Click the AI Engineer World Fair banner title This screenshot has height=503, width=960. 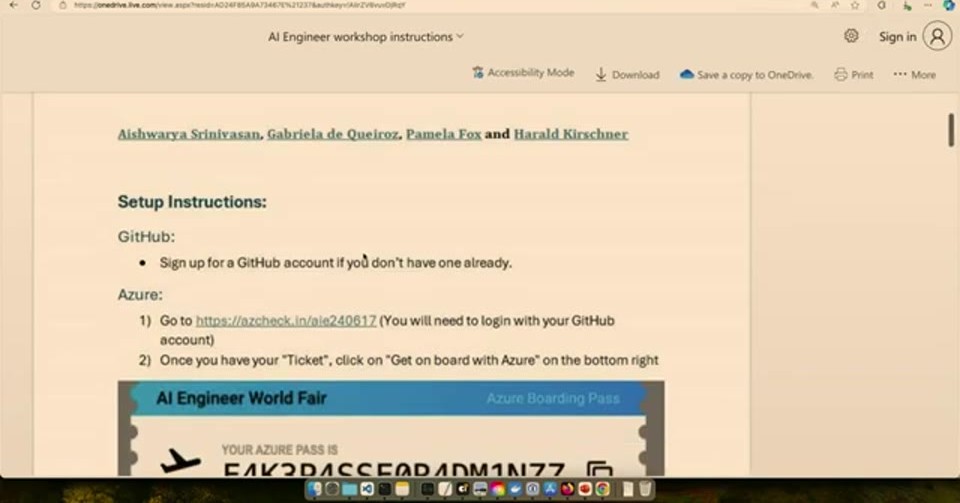(x=241, y=398)
